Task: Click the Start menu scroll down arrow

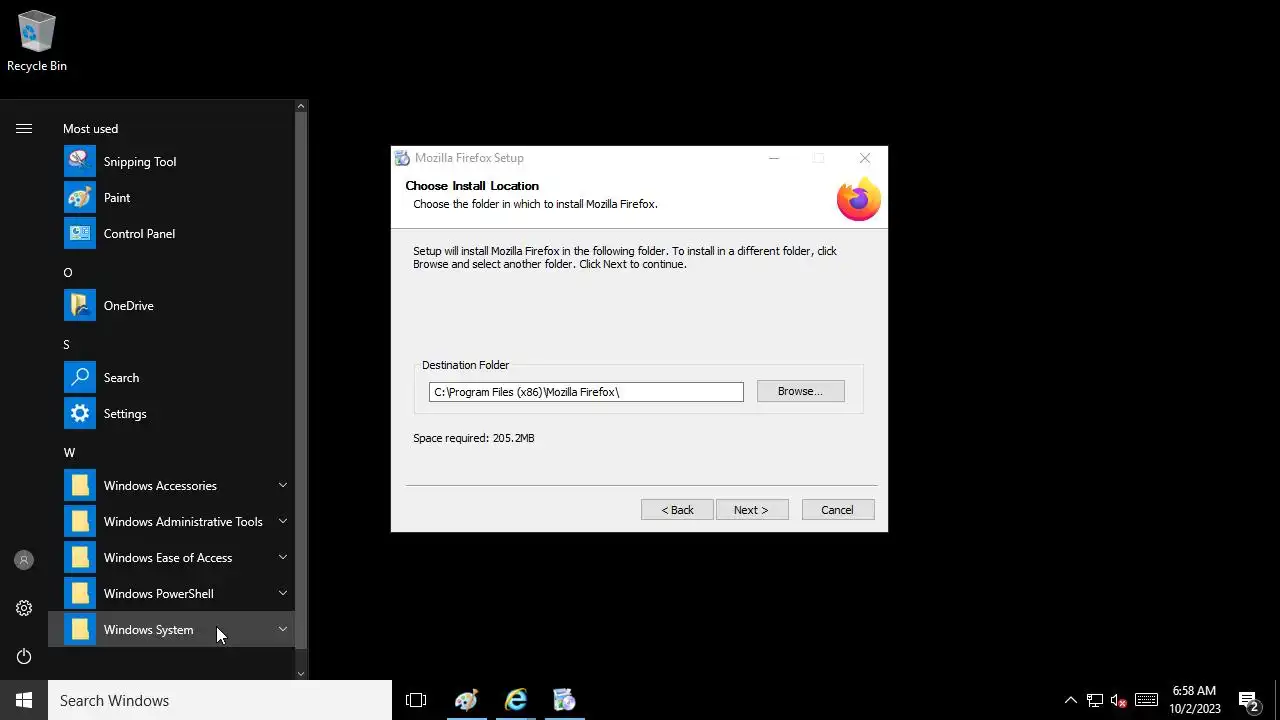Action: point(301,673)
